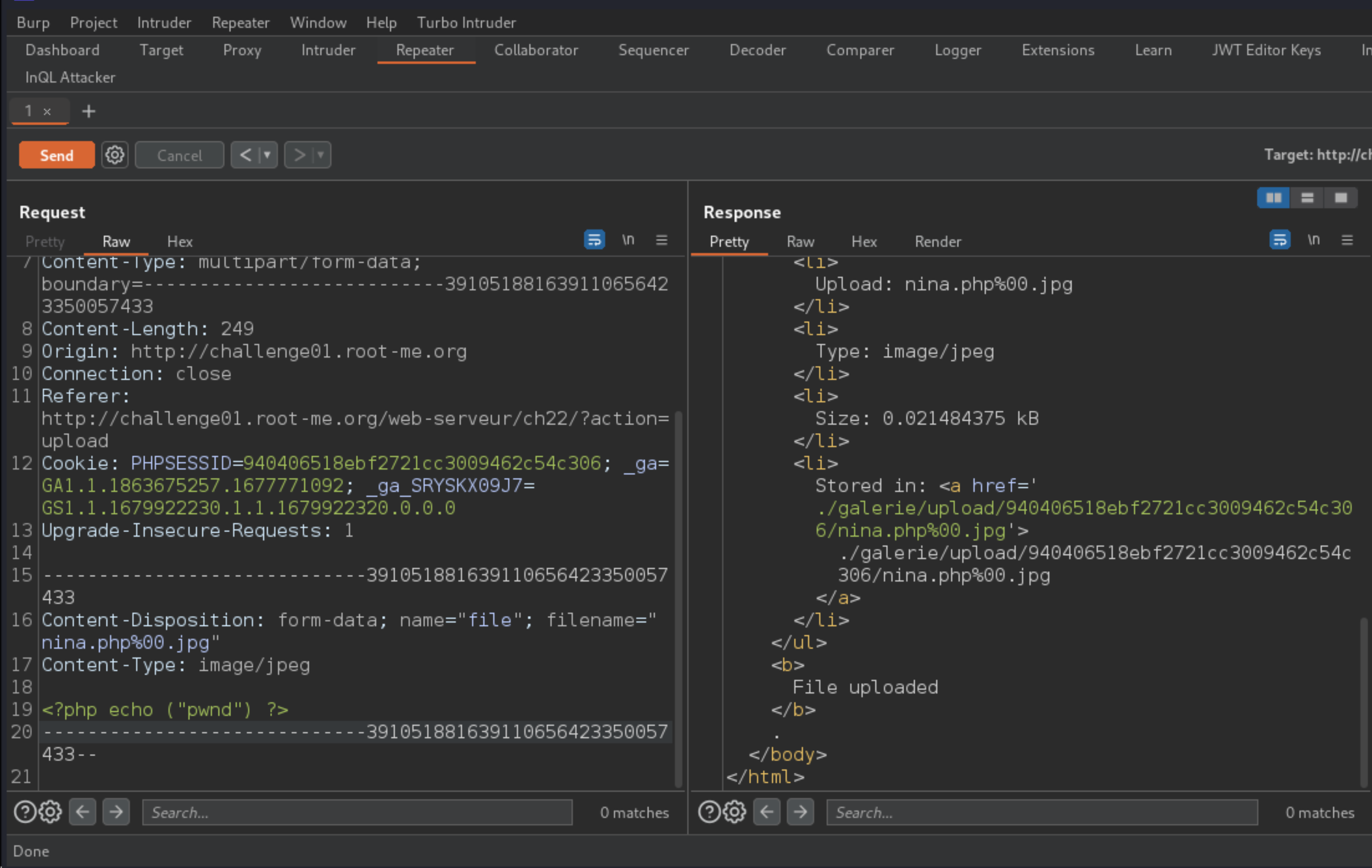
Task: Focus the Response search field
Action: click(x=1042, y=812)
